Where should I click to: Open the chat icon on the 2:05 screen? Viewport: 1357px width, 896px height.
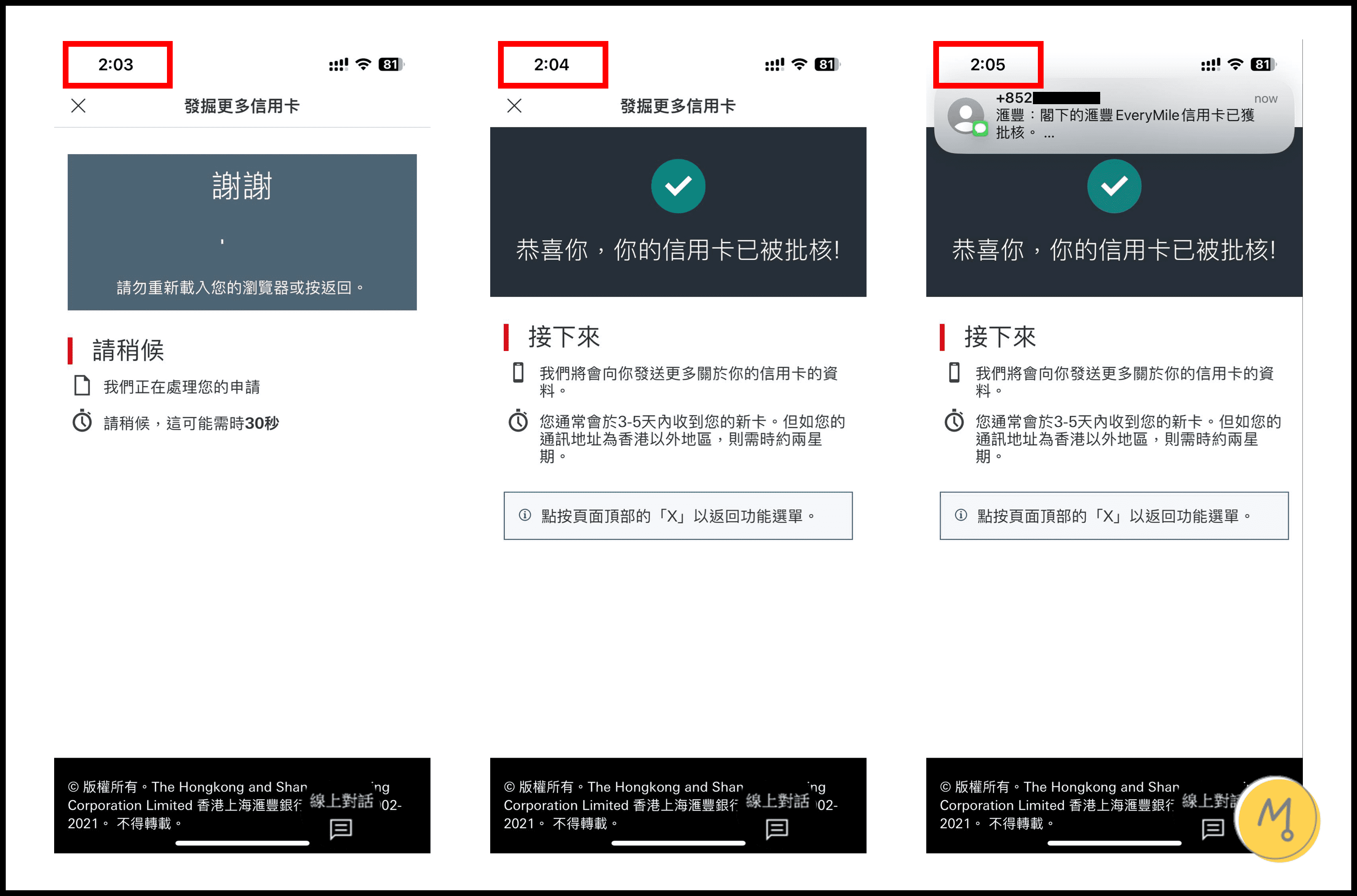(x=1213, y=829)
